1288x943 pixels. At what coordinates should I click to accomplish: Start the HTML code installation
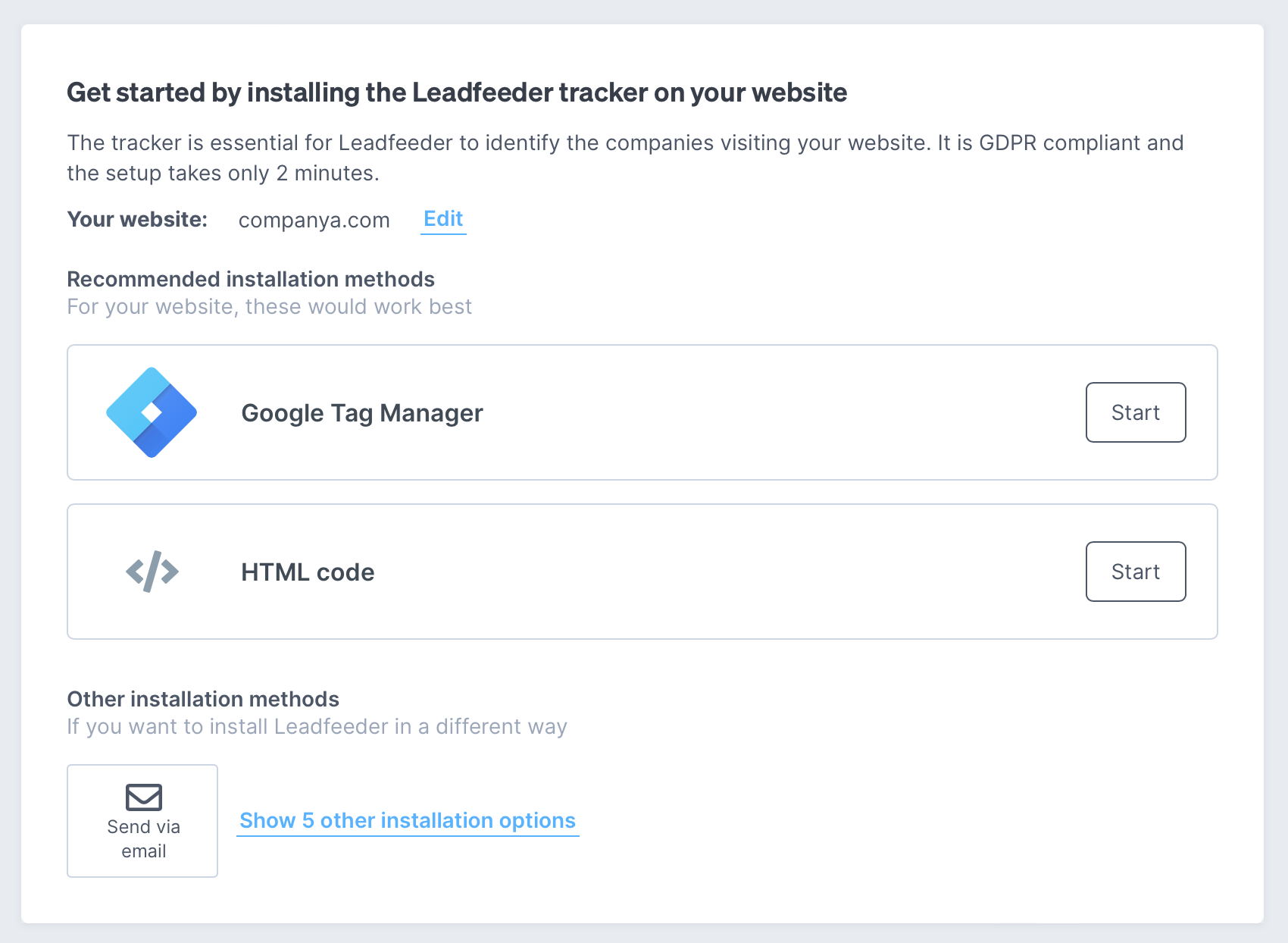(x=1135, y=572)
